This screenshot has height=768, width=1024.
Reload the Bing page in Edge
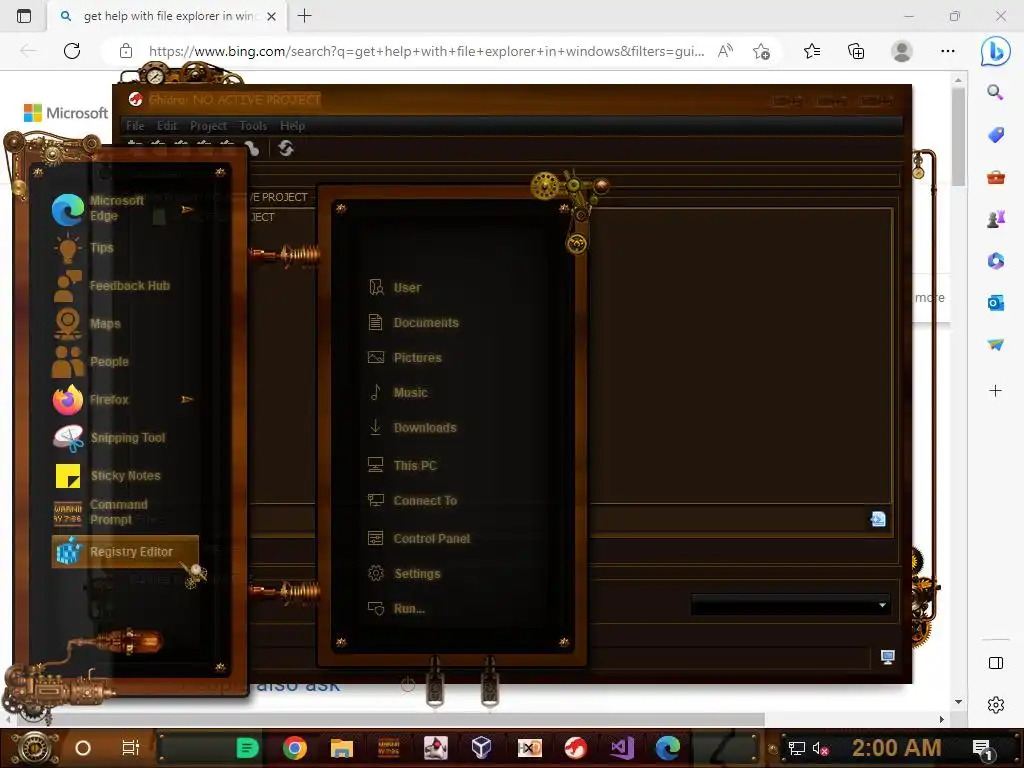coord(72,51)
